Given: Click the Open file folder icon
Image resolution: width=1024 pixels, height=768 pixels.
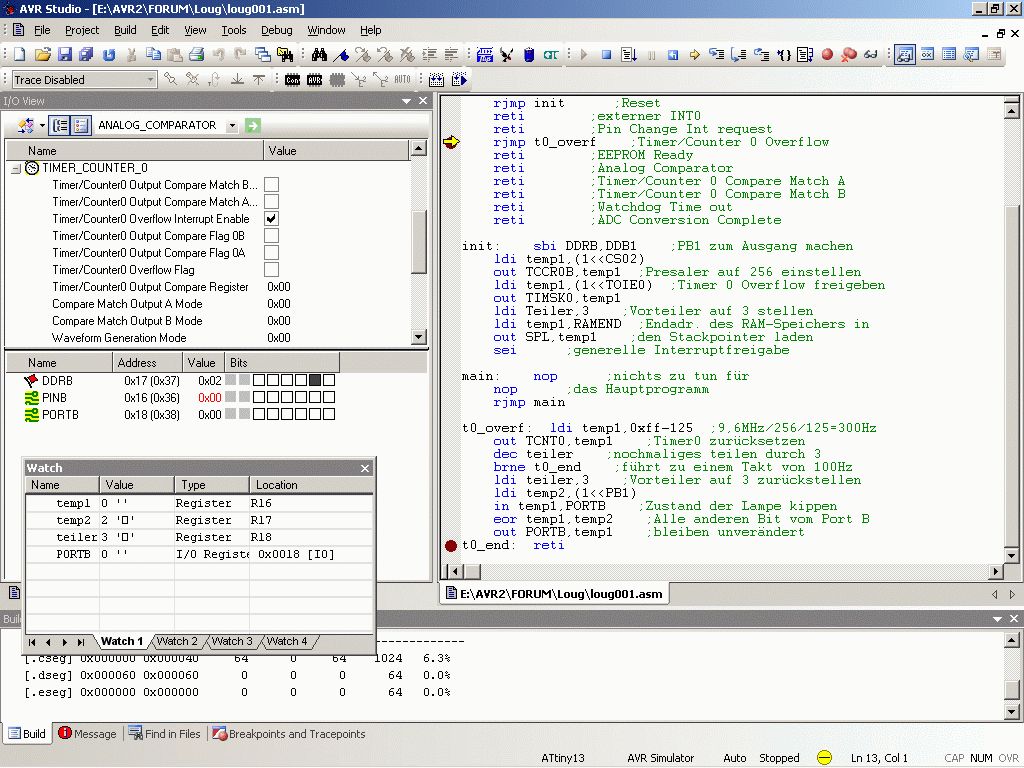Looking at the screenshot, I should 42,55.
